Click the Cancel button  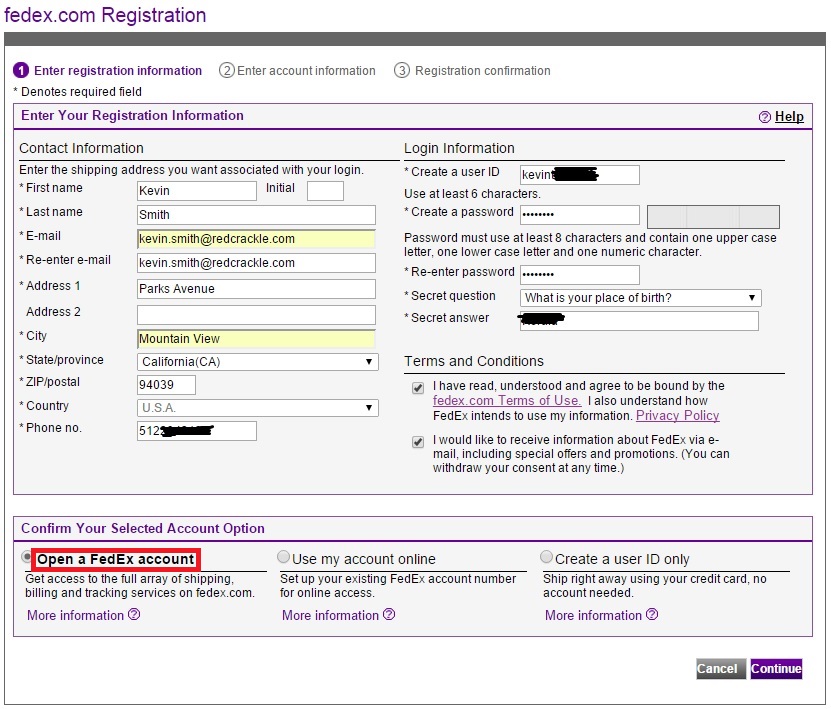720,669
